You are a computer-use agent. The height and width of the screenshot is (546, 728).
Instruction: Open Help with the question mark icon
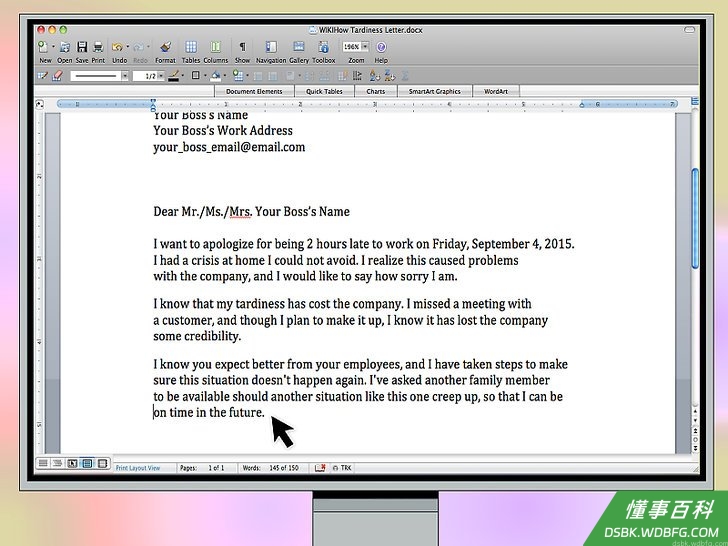tap(381, 47)
